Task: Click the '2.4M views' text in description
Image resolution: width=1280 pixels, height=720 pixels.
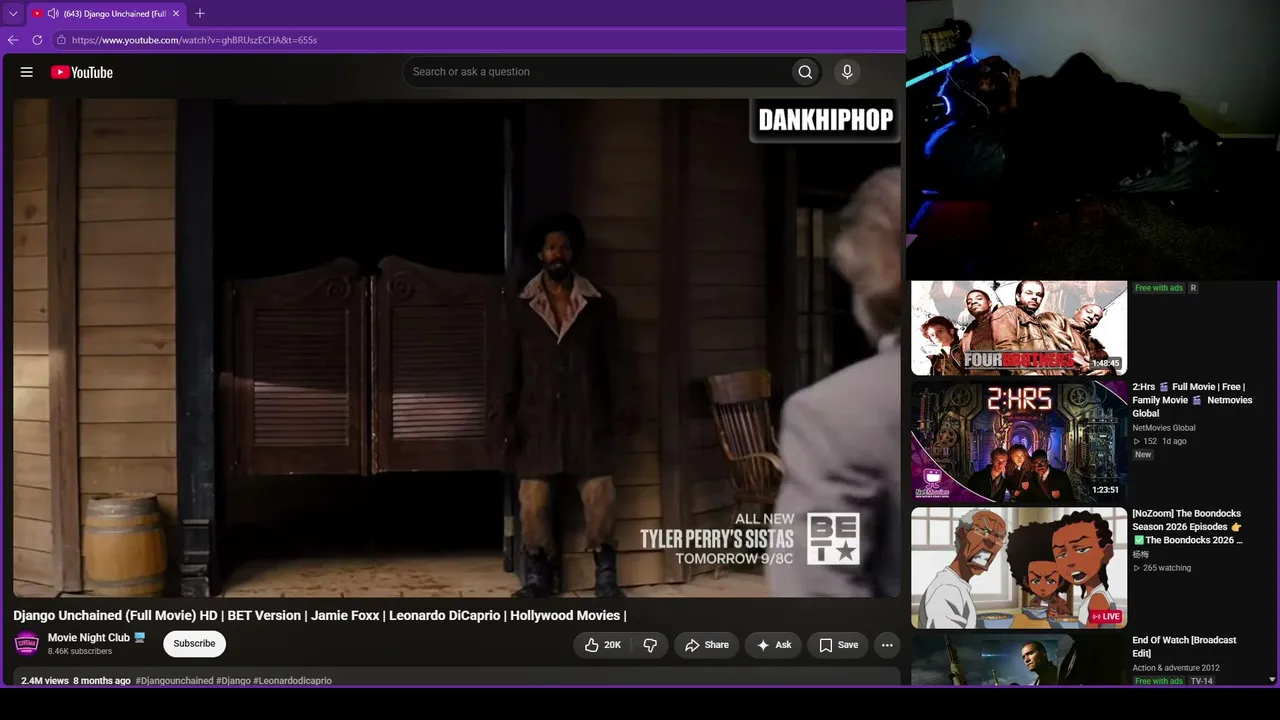Action: point(45,681)
